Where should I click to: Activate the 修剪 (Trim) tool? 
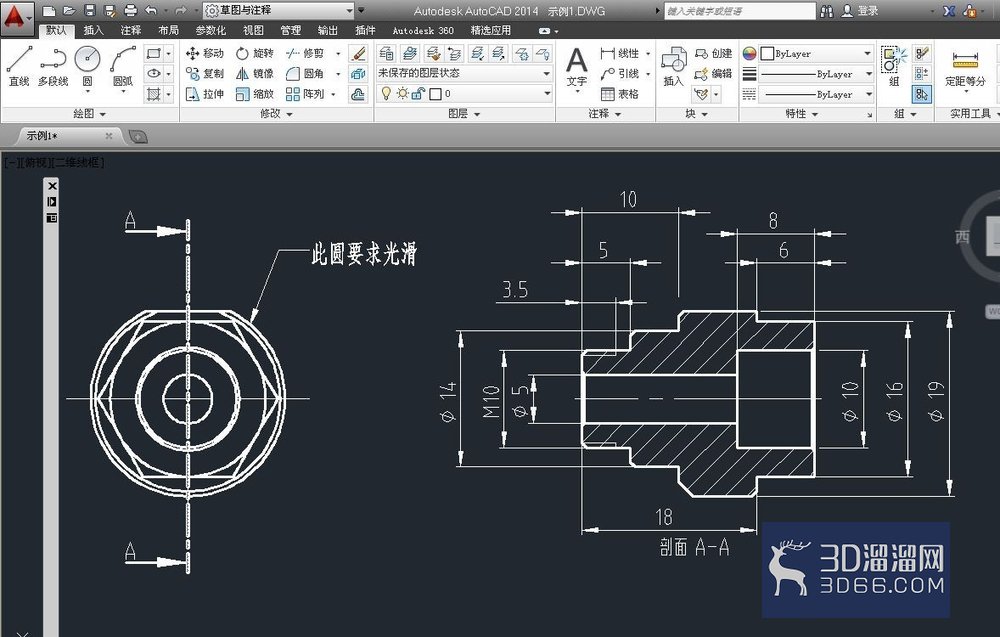point(305,53)
